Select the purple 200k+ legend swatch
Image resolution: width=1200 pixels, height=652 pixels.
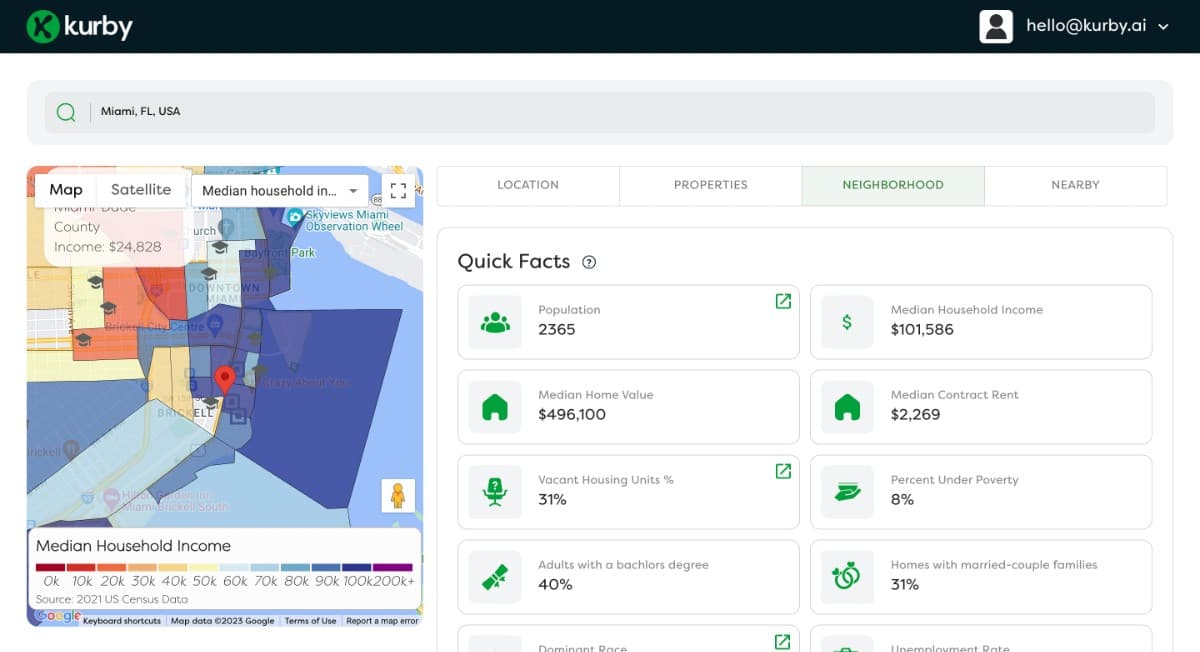pyautogui.click(x=392, y=567)
